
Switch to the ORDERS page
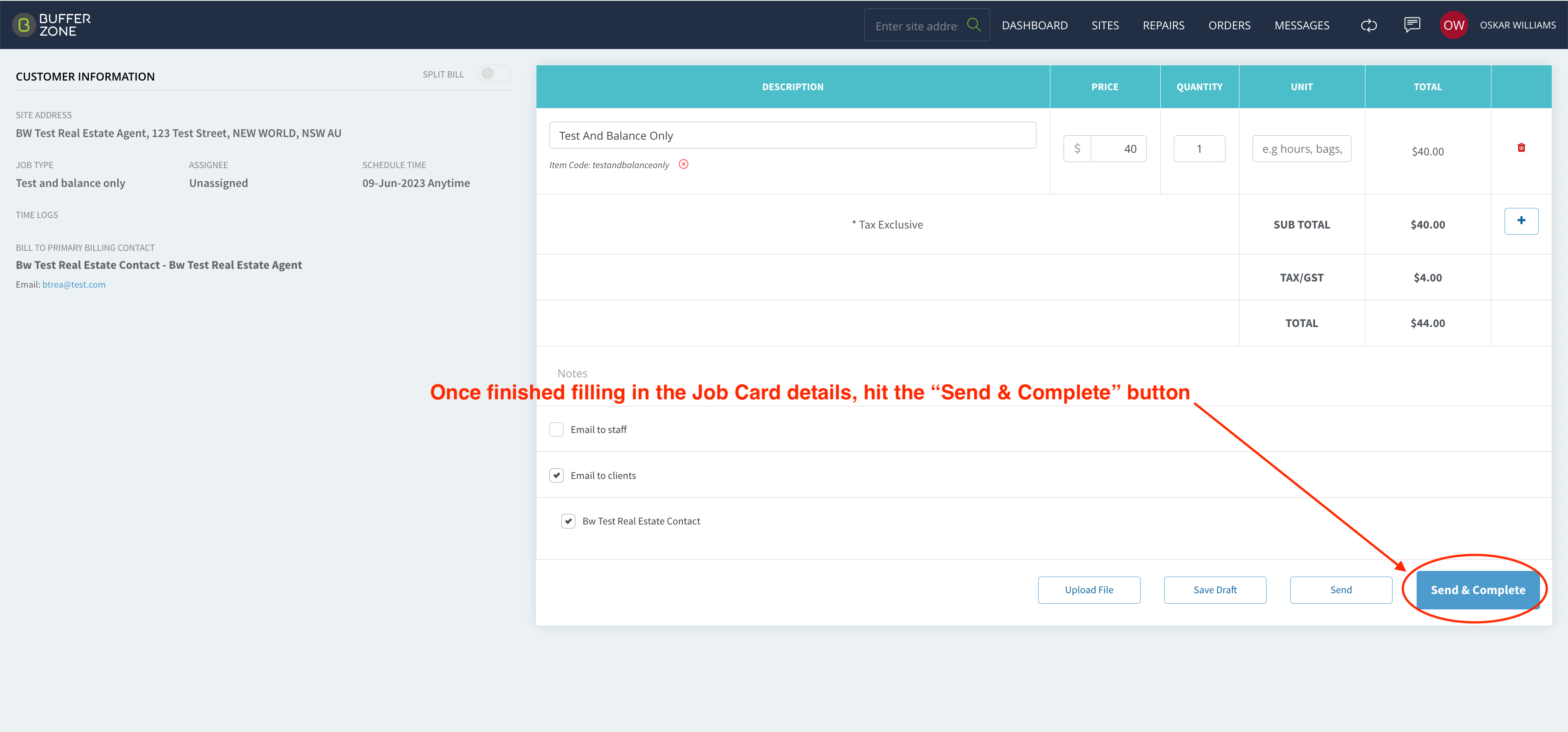click(1229, 25)
